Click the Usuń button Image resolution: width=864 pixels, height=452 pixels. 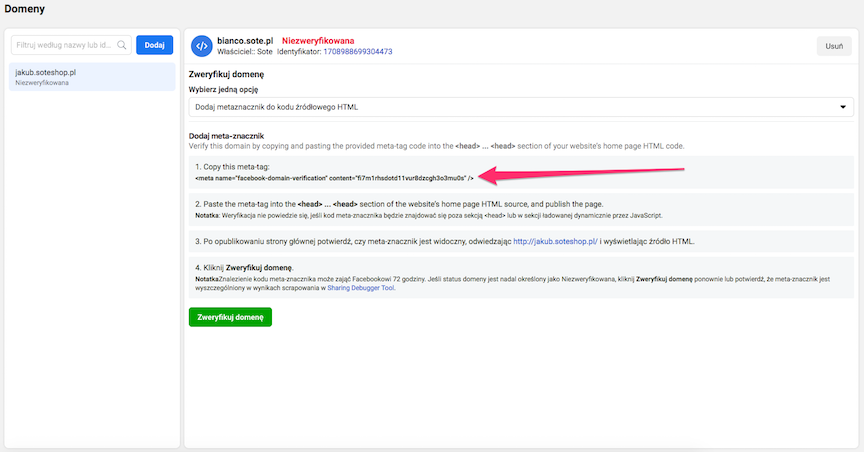click(x=835, y=46)
